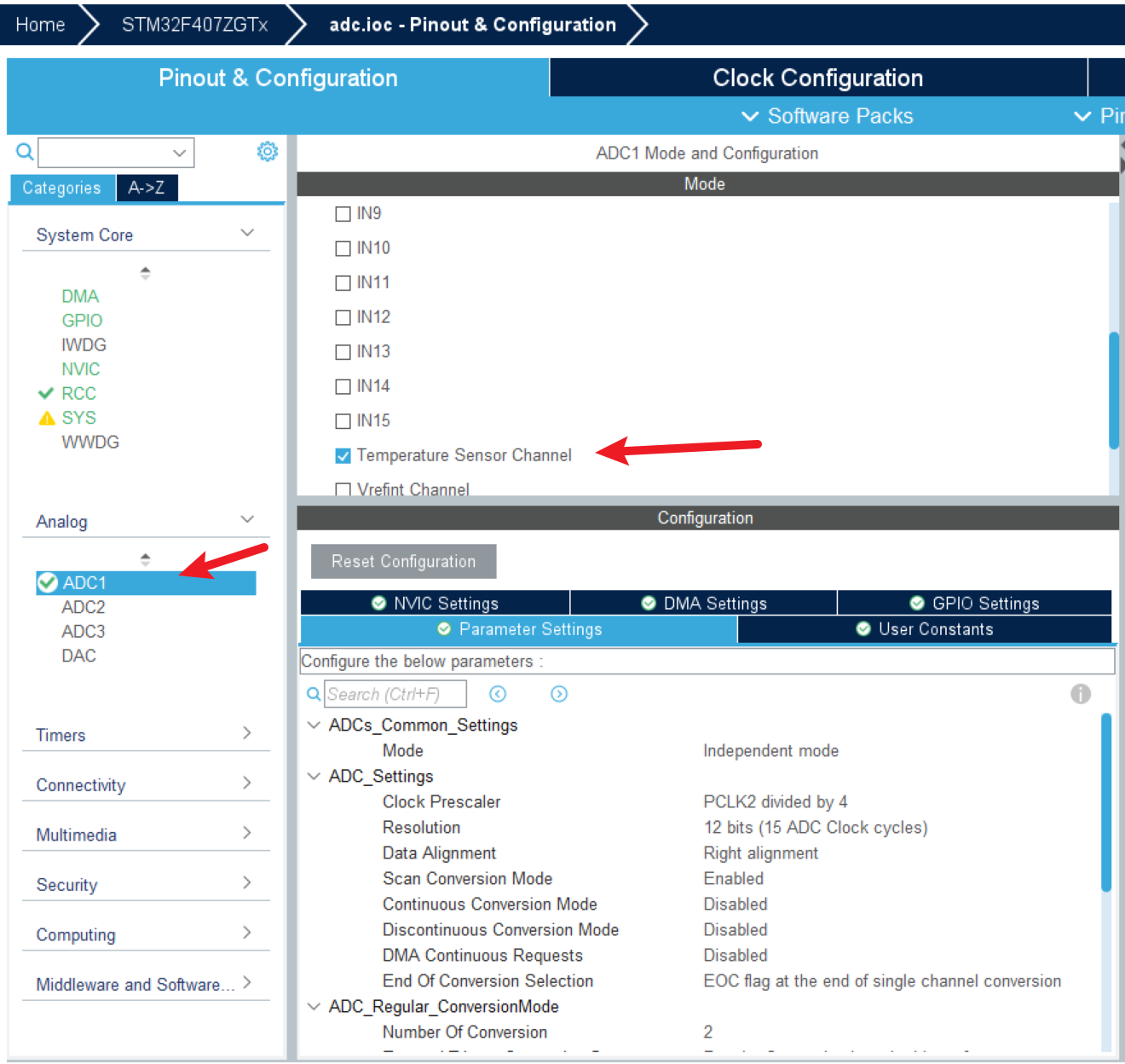Tick the IN15 checkbox
The width and height of the screenshot is (1125, 1064).
click(343, 421)
